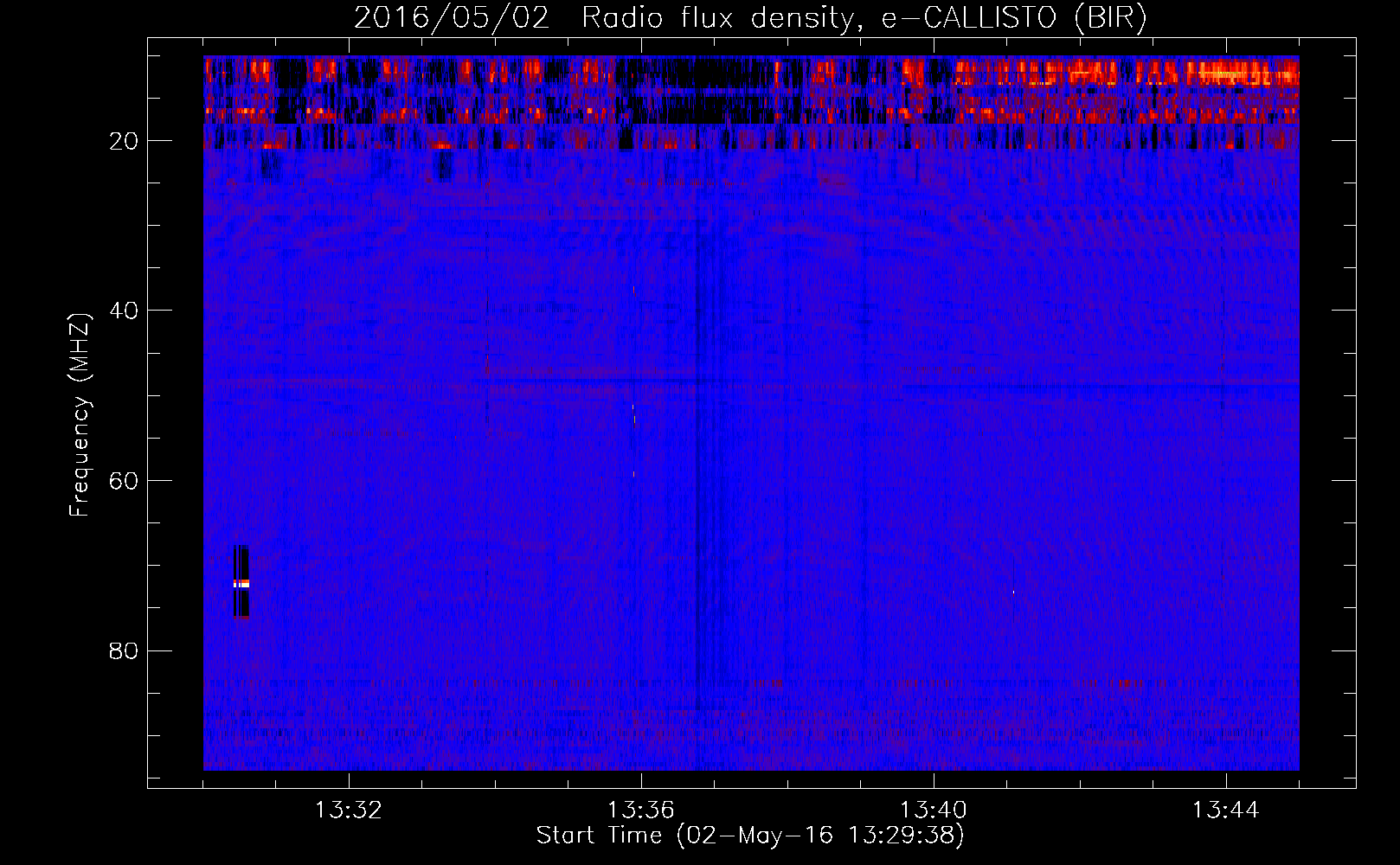Click the '13:40' time tick label
Image resolution: width=1400 pixels, height=865 pixels.
934,811
